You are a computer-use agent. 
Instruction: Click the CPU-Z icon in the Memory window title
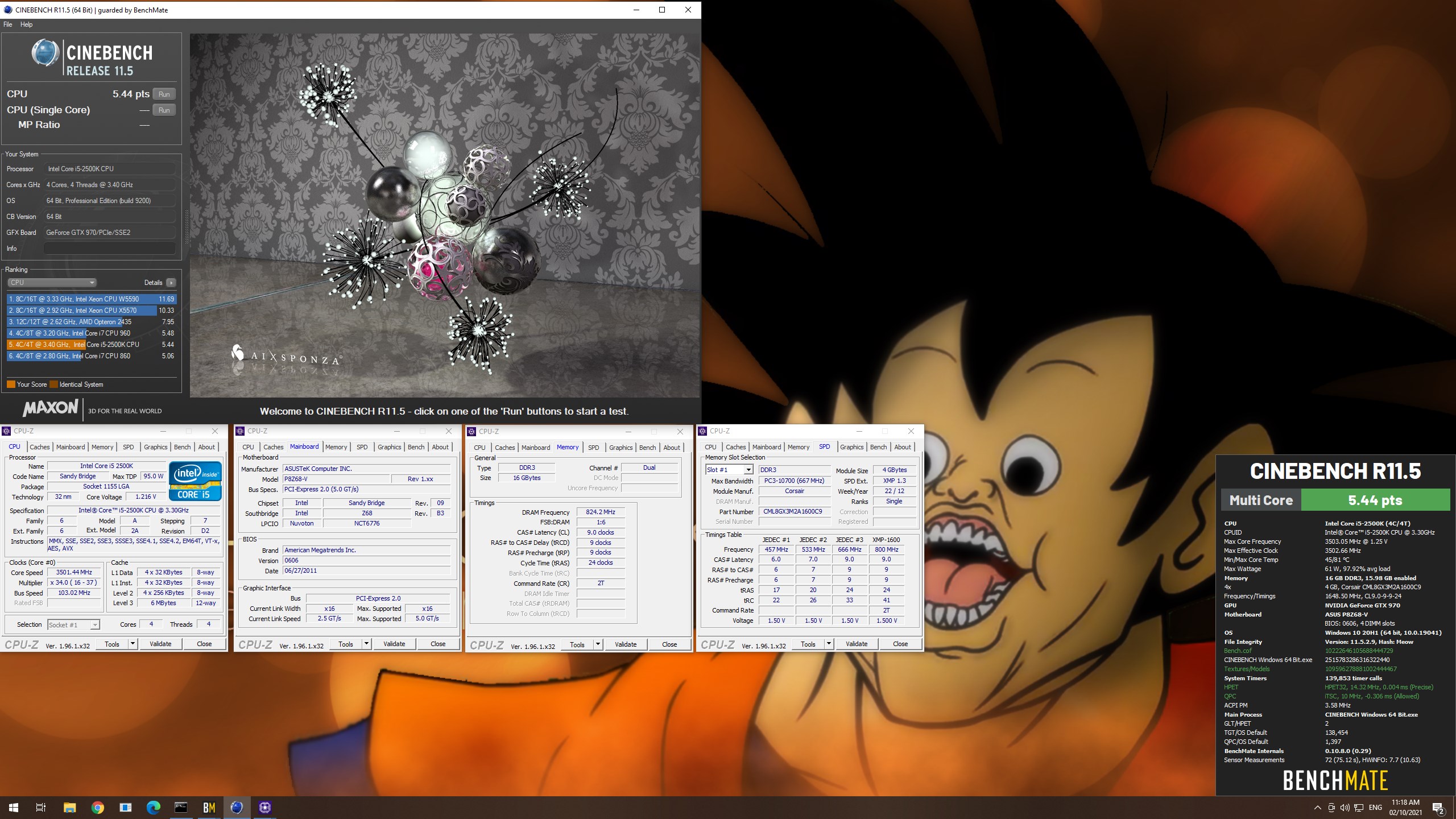pyautogui.click(x=471, y=431)
